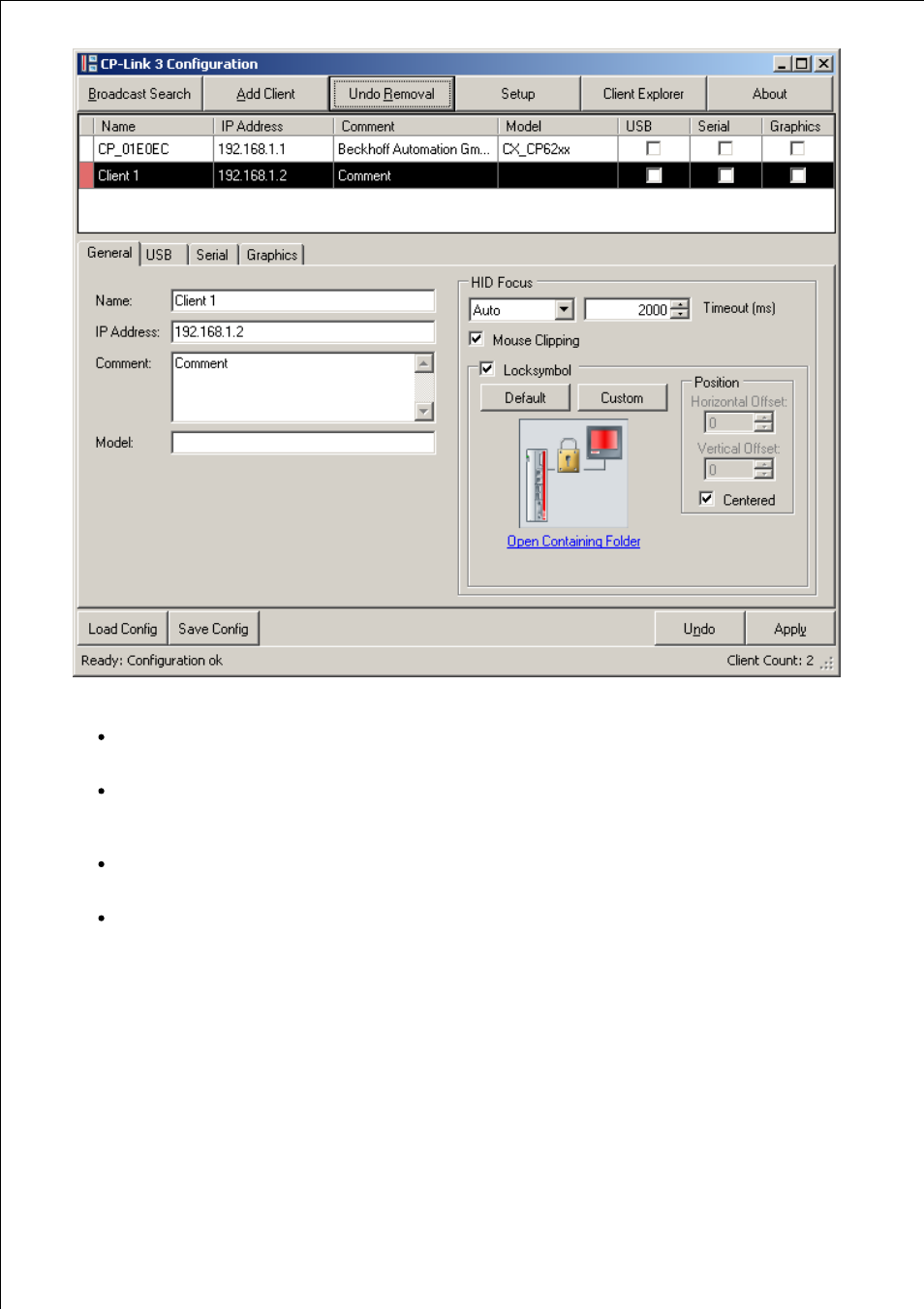The width and height of the screenshot is (924, 1309).
Task: Add a new client
Action: click(265, 94)
